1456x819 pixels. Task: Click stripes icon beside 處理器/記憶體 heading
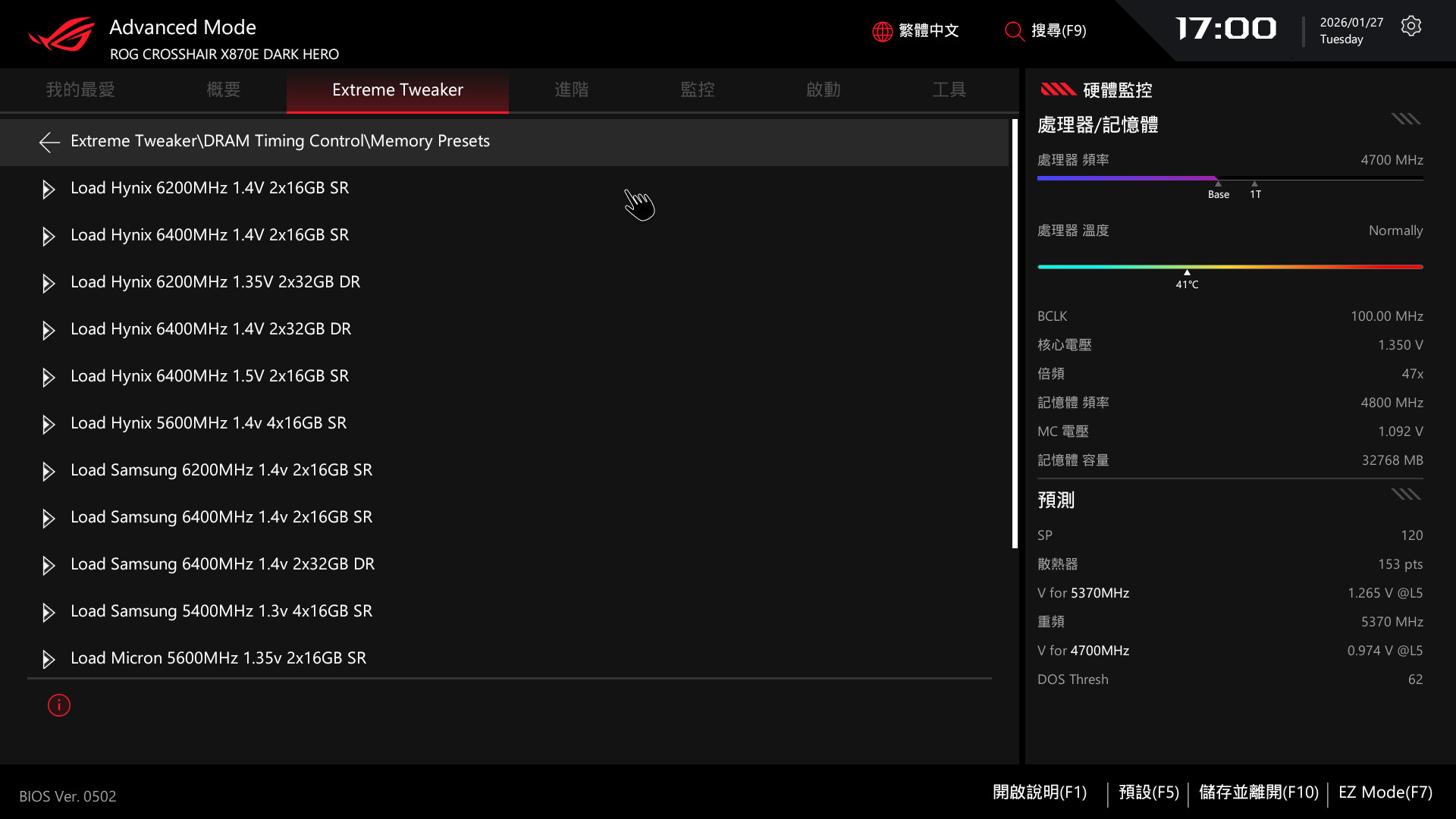point(1405,119)
